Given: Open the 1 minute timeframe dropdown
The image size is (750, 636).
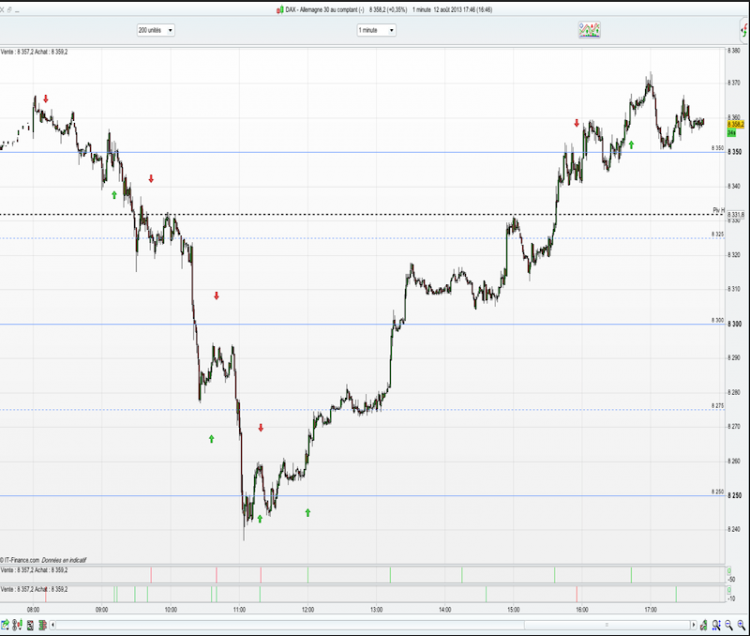Looking at the screenshot, I should [376, 30].
